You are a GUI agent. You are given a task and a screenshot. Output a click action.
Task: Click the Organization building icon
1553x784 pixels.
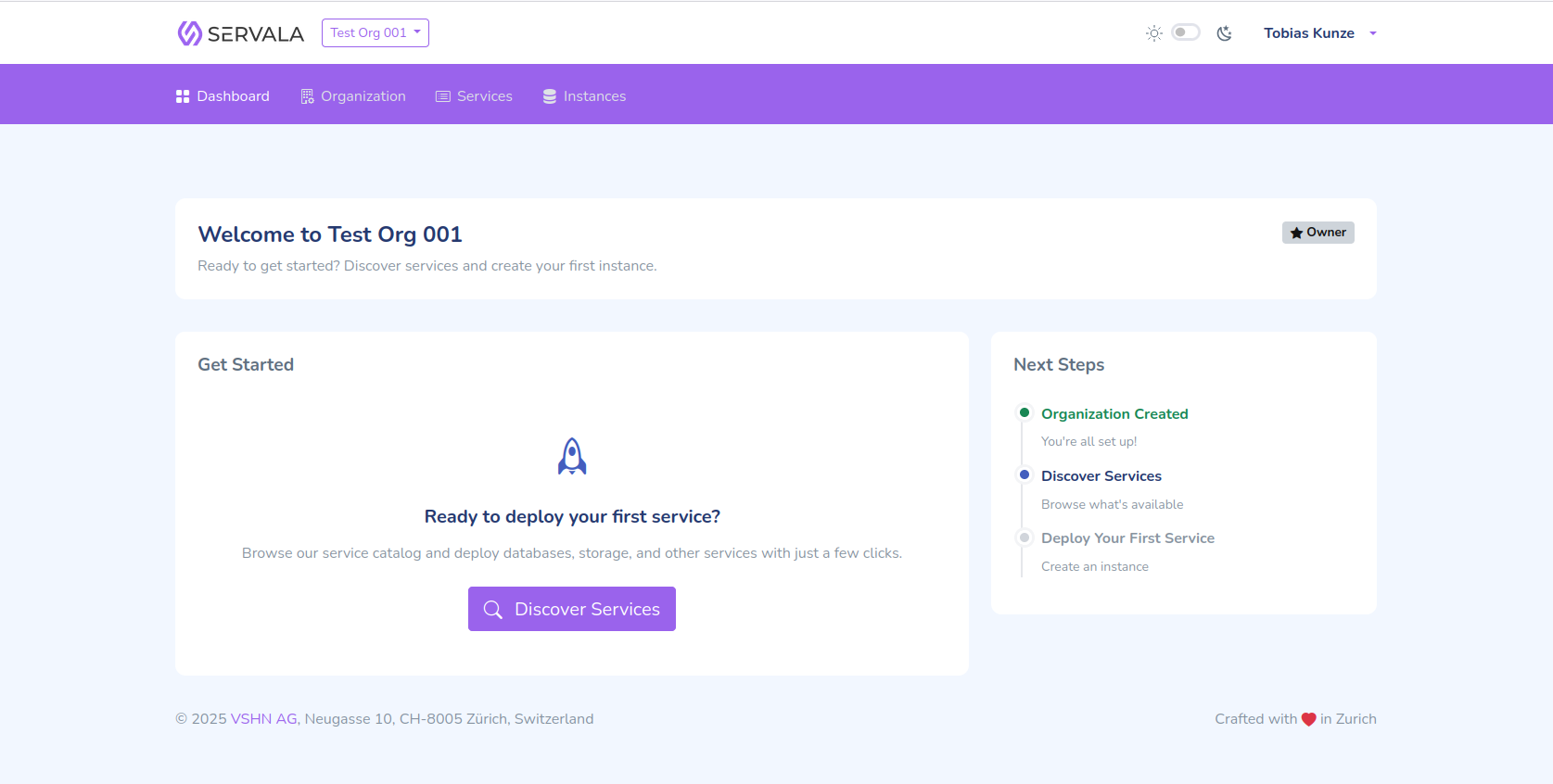(307, 96)
